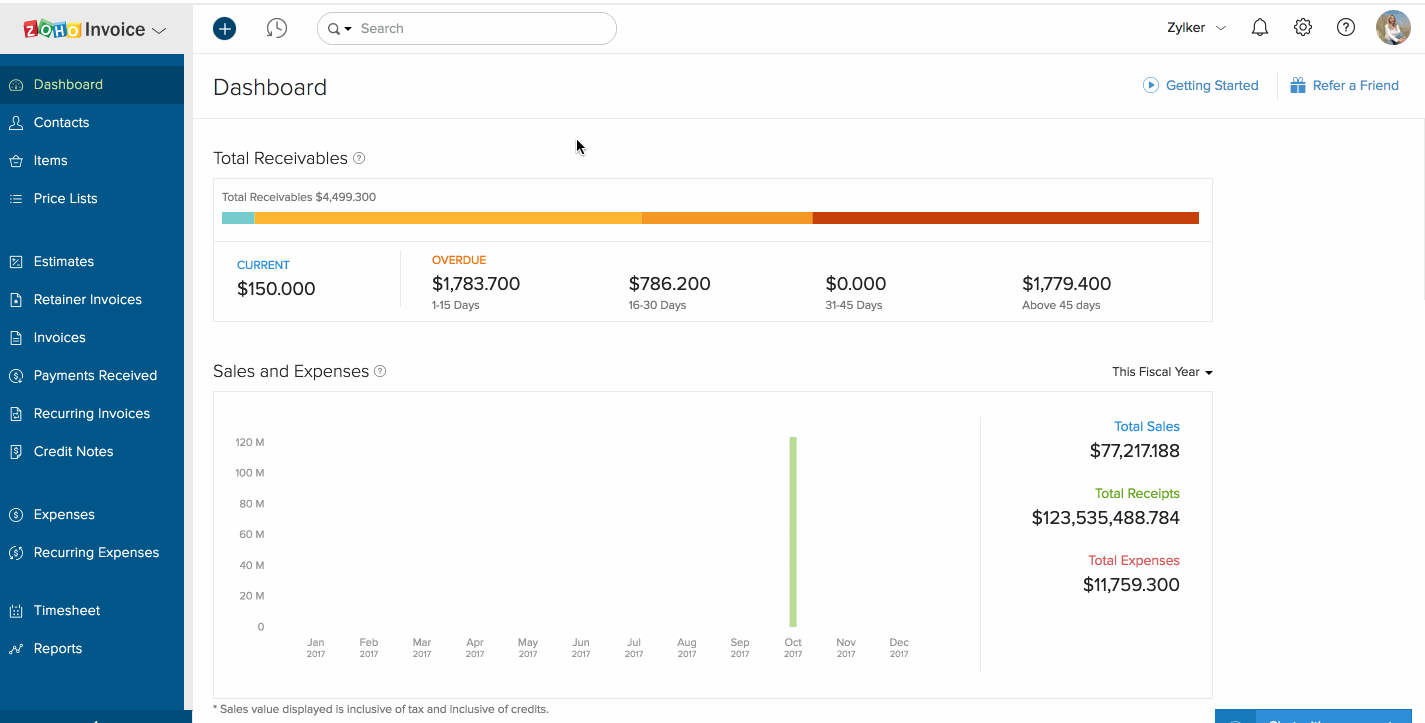1425x723 pixels.
Task: Expand the Zoho Invoice app switcher
Action: coord(159,30)
